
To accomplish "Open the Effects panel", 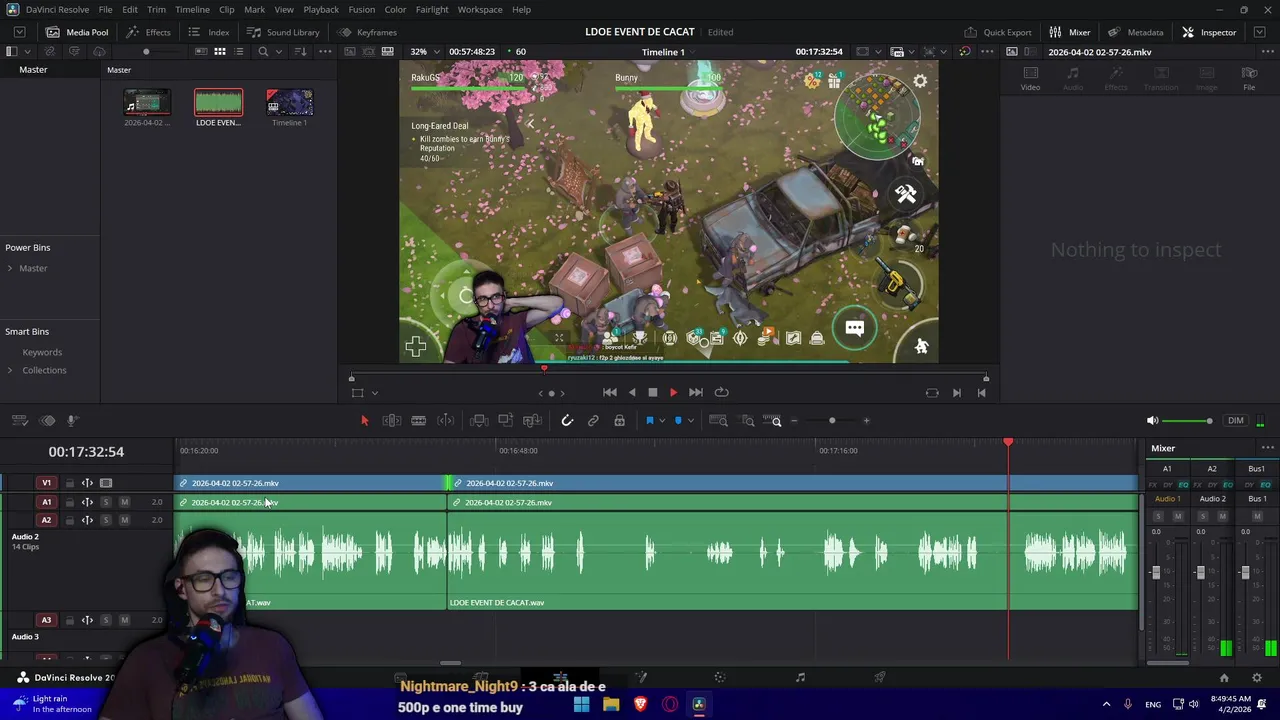I will [148, 32].
